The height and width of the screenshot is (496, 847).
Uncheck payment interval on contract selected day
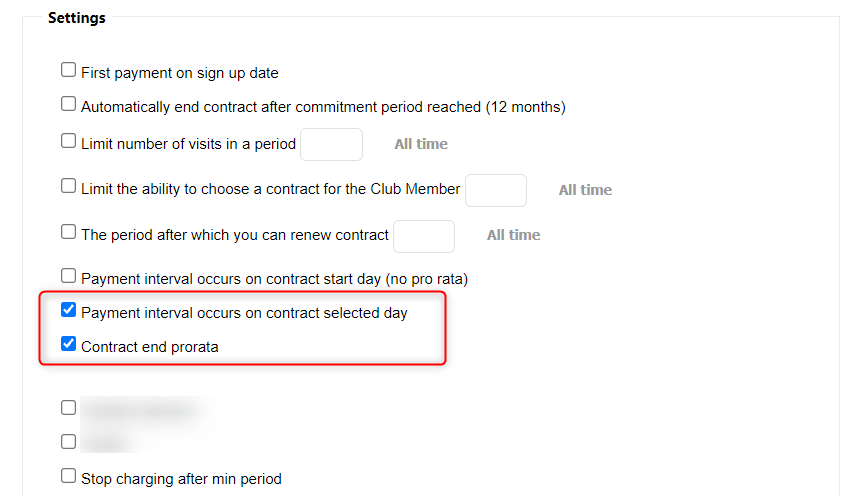[x=68, y=311]
